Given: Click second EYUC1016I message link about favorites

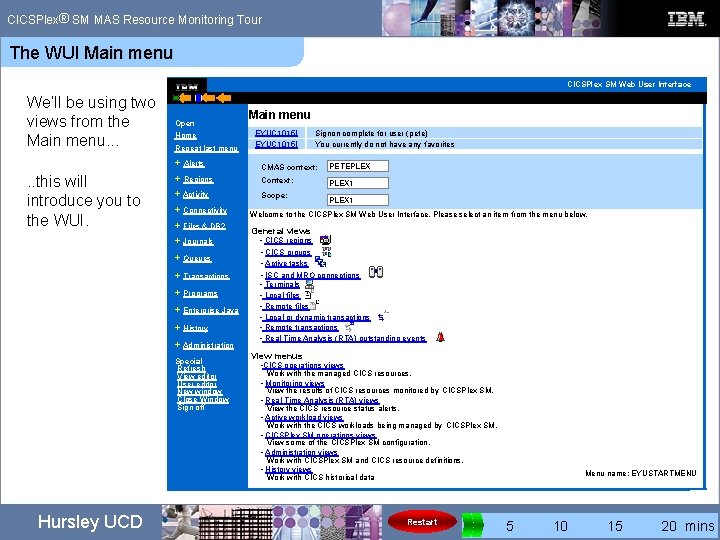Looking at the screenshot, I should pyautogui.click(x=276, y=144).
